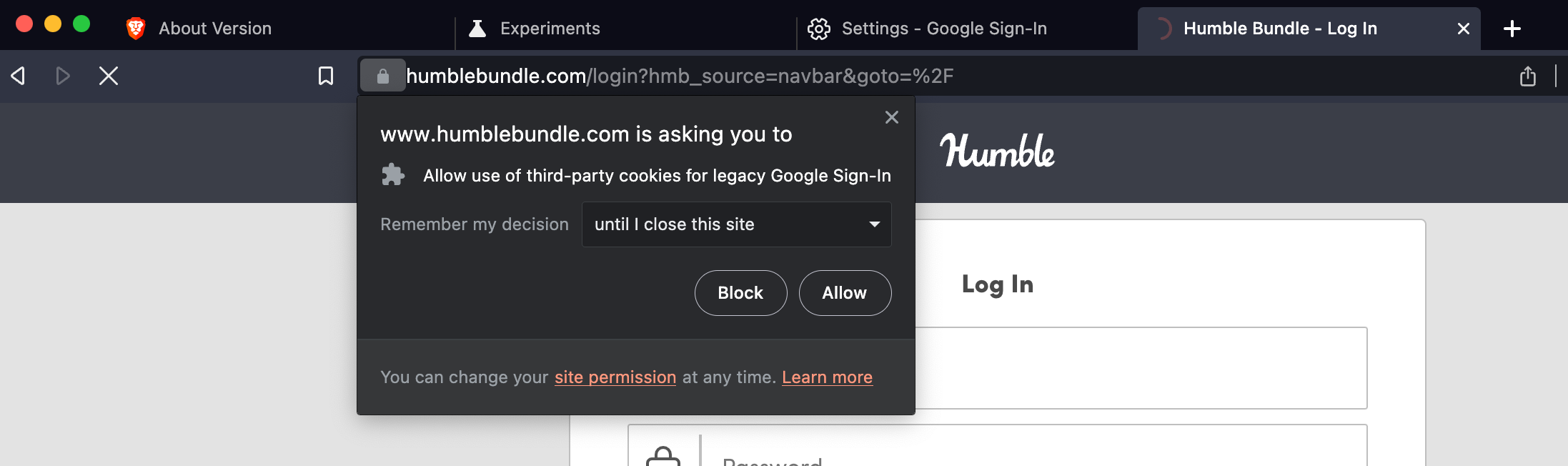Block third-party cookies for Google Sign-In
The width and height of the screenshot is (1568, 466).
click(740, 292)
